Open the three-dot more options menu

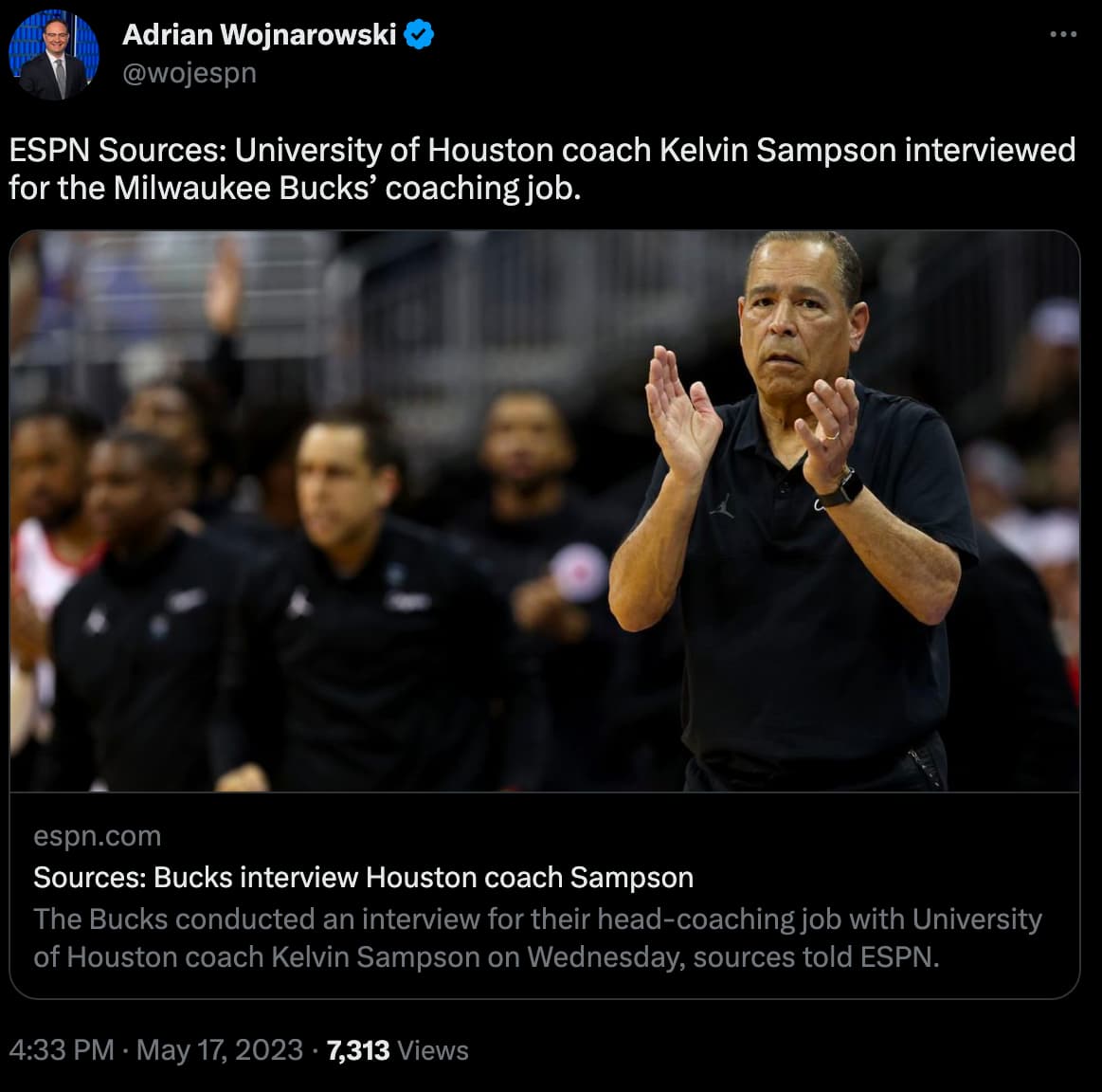click(x=1062, y=34)
